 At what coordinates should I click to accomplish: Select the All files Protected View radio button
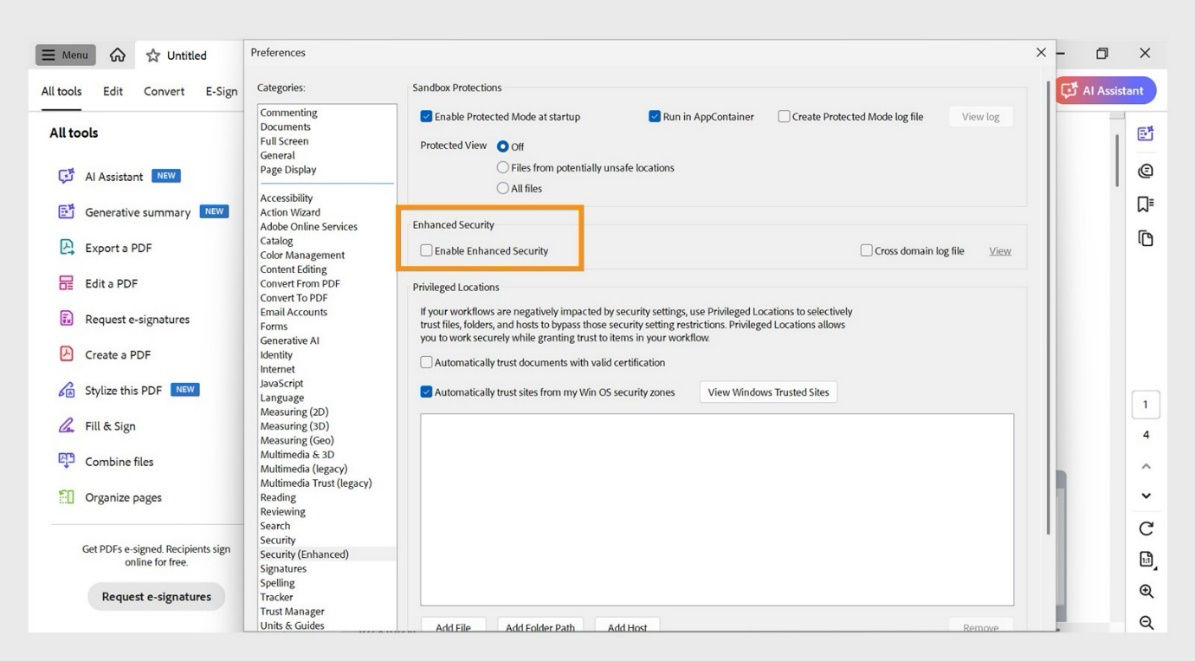click(502, 188)
